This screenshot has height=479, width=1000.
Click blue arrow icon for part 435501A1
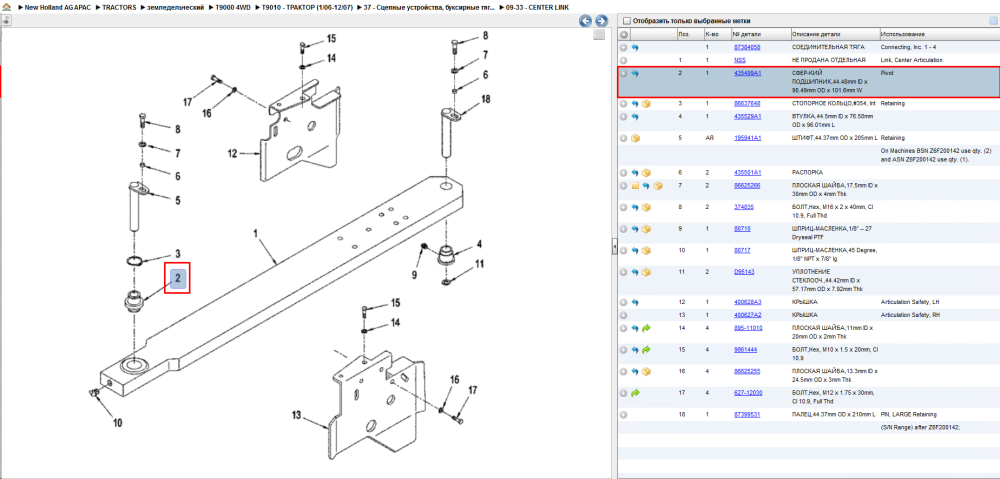click(635, 173)
